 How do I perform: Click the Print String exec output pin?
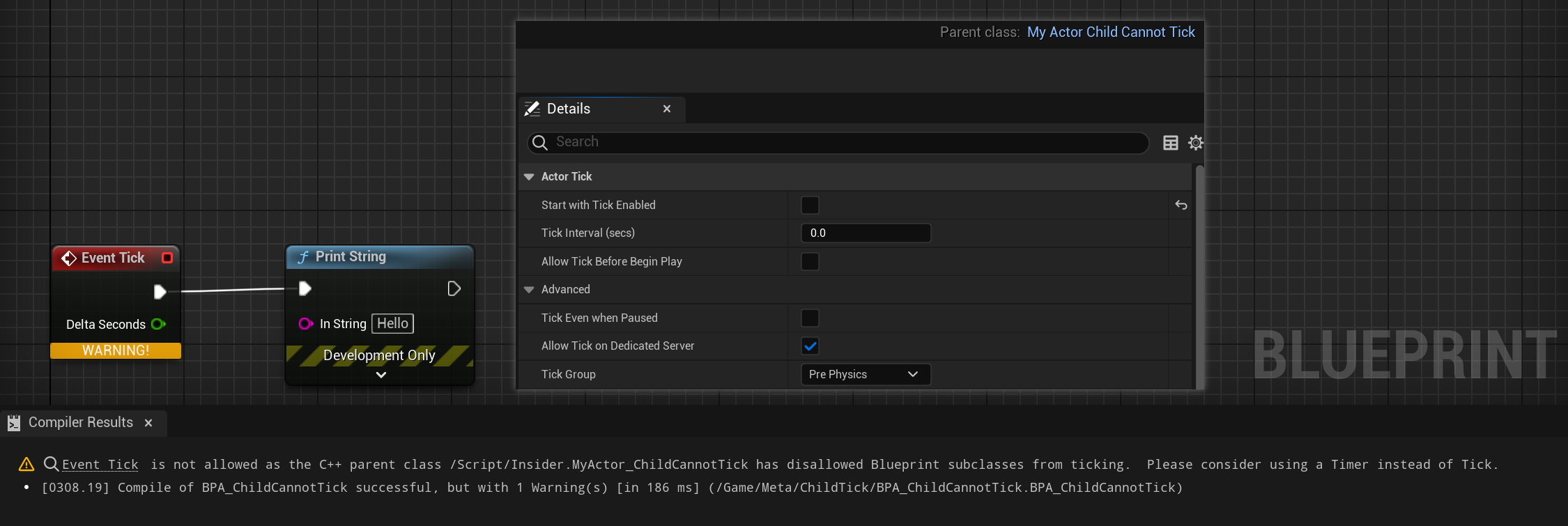coord(454,288)
